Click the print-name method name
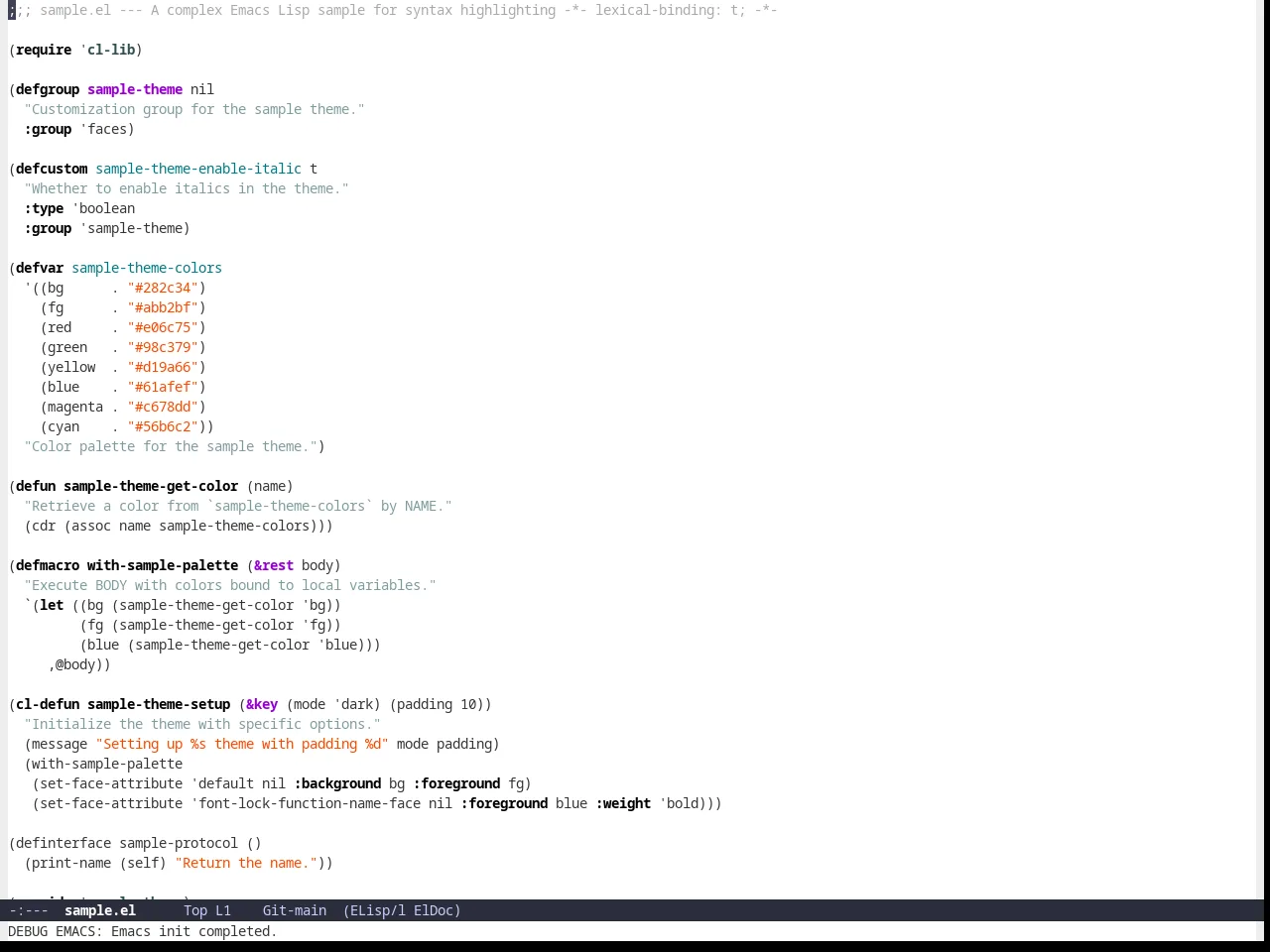Screen dimensions: 1270x952 click(x=71, y=863)
